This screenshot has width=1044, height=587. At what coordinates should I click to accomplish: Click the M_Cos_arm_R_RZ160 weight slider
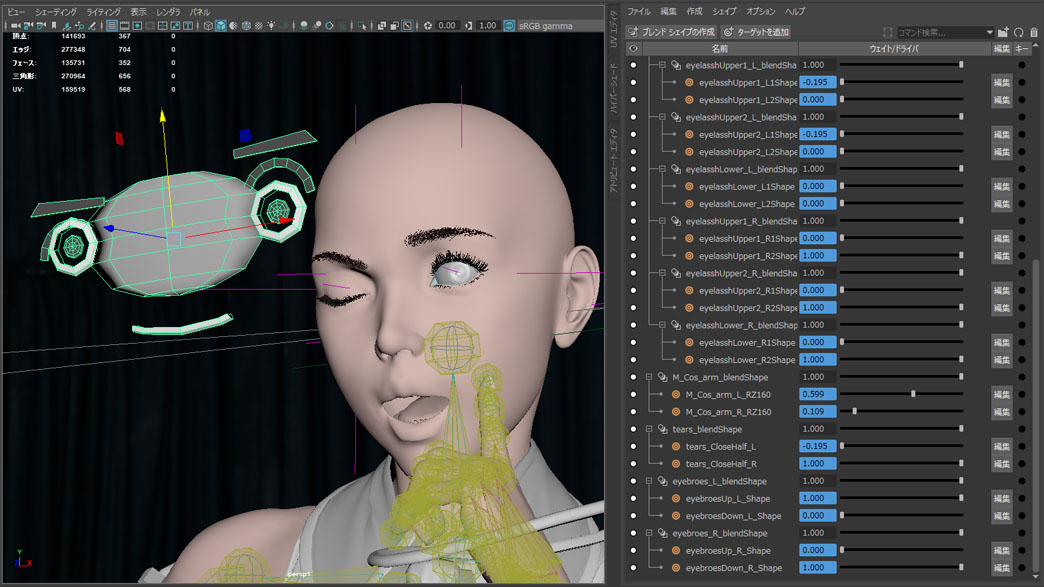coord(901,412)
